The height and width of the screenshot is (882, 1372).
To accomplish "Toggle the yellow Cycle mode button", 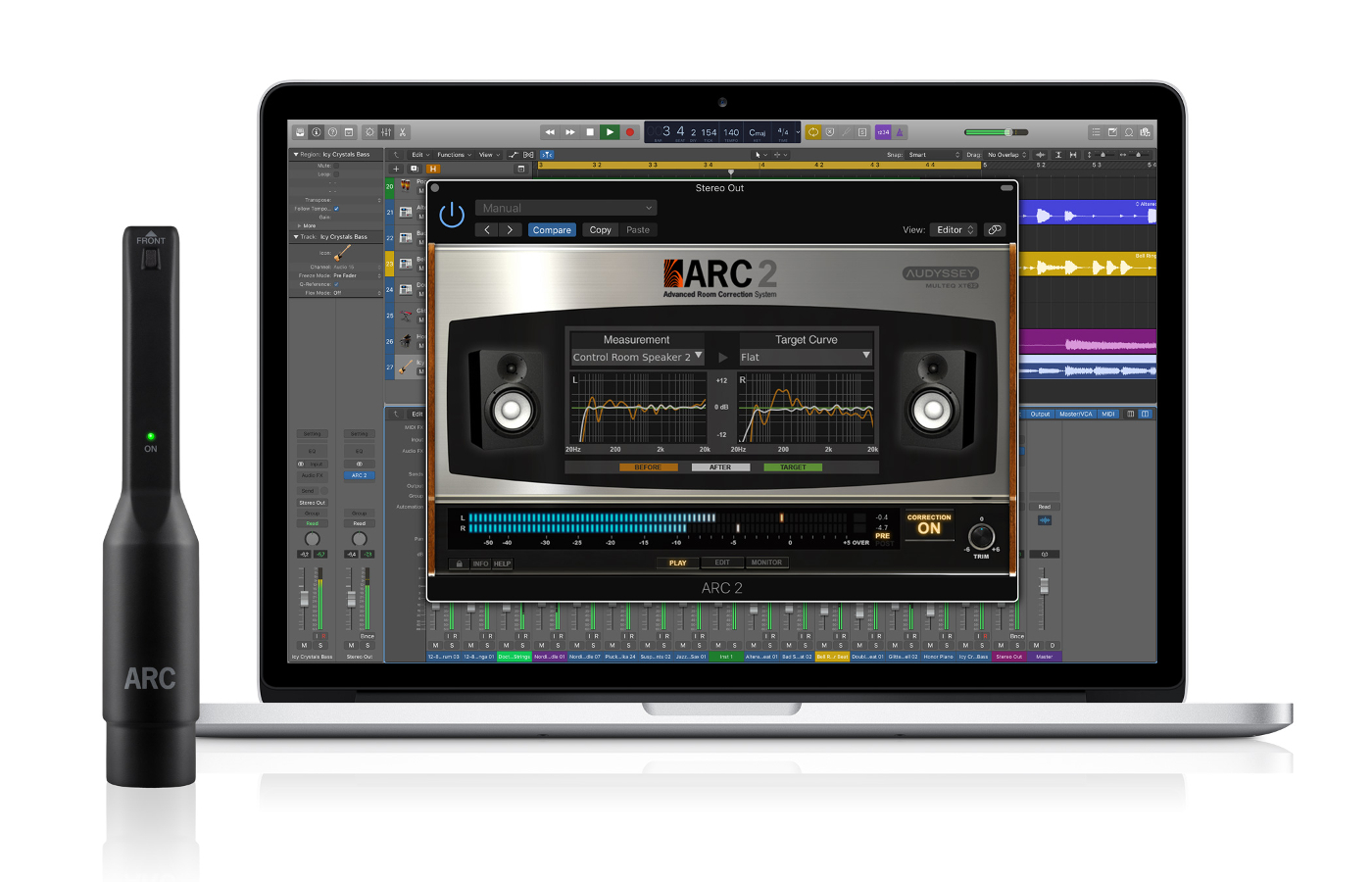I will [813, 132].
